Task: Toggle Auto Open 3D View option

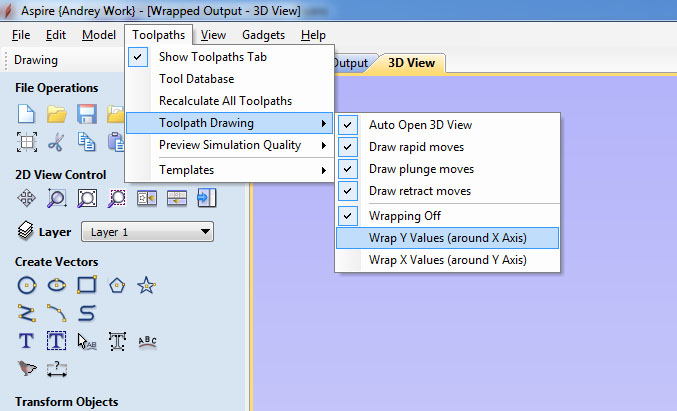Action: pyautogui.click(x=420, y=125)
